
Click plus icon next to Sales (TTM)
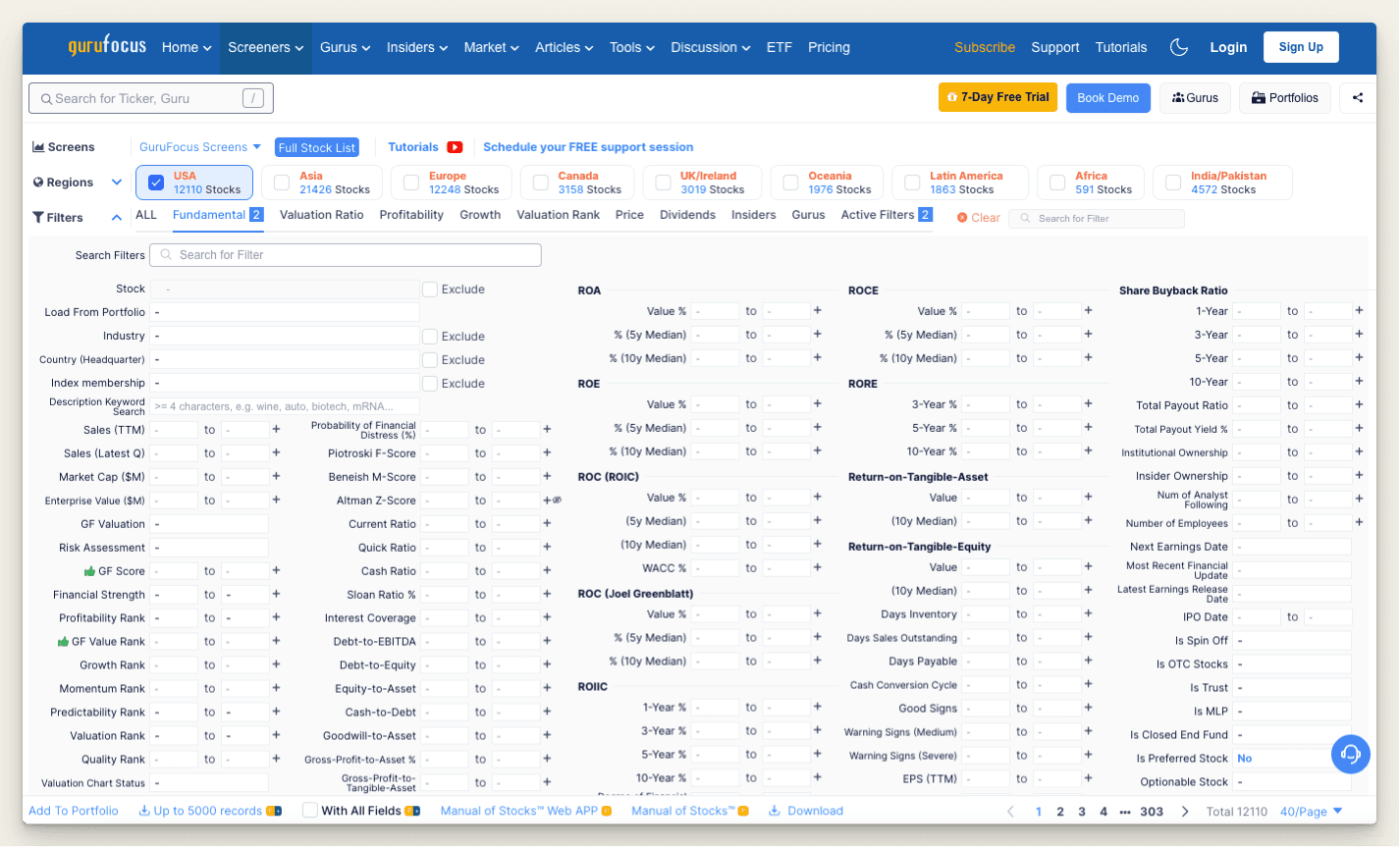click(276, 430)
